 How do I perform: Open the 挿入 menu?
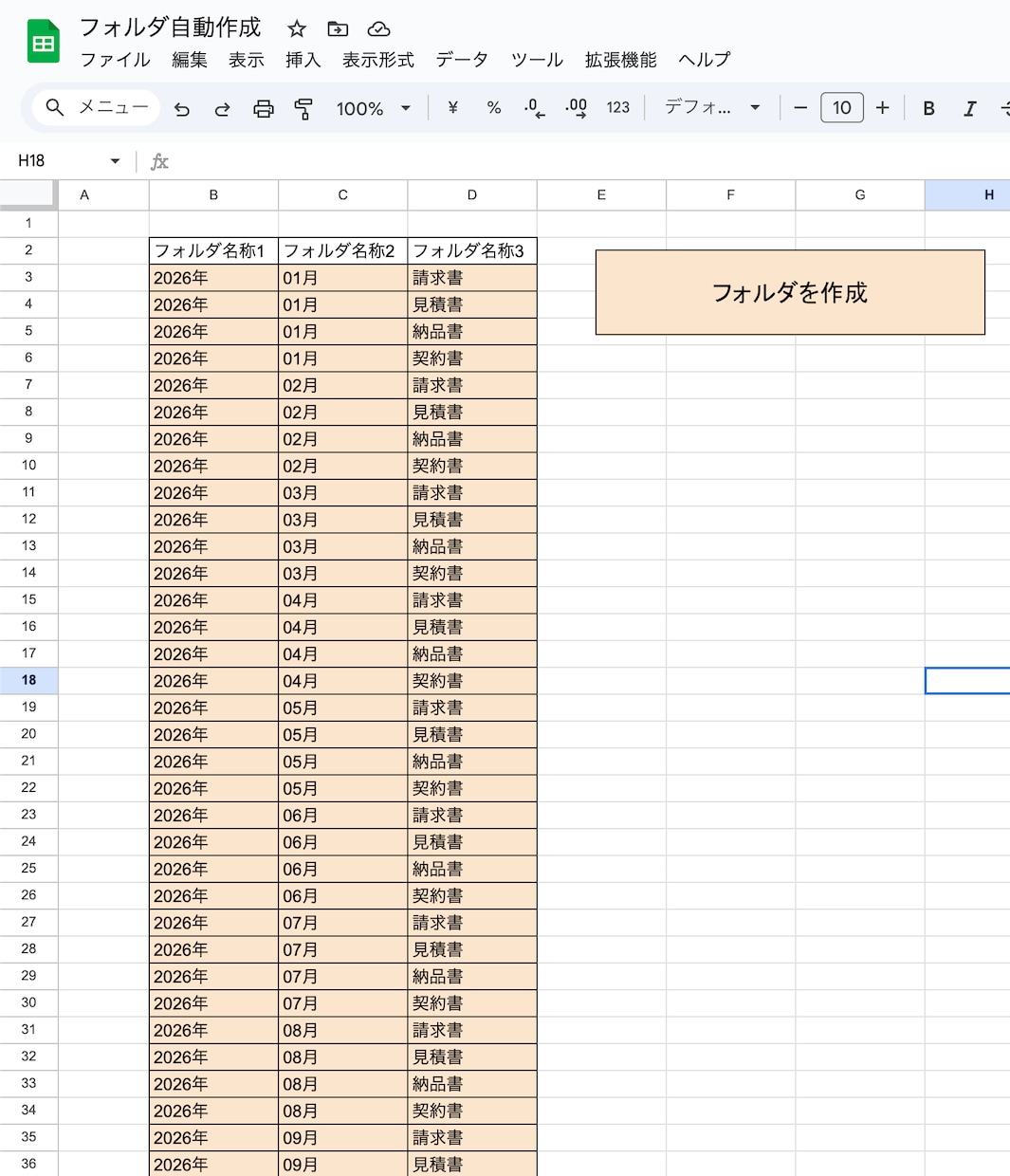(303, 60)
